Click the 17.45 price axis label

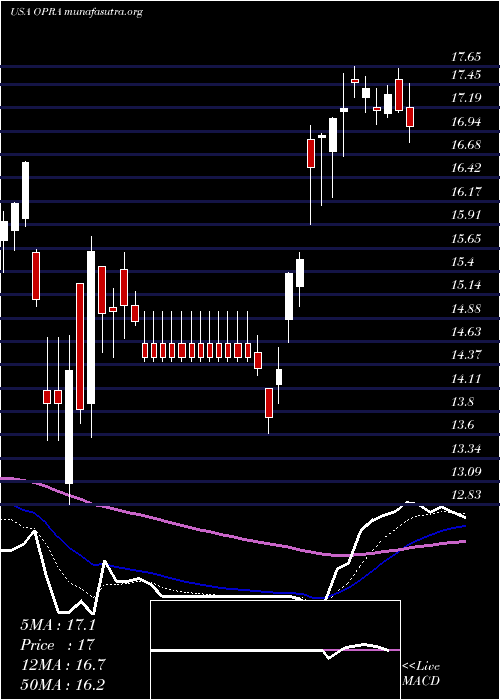pyautogui.click(x=466, y=75)
